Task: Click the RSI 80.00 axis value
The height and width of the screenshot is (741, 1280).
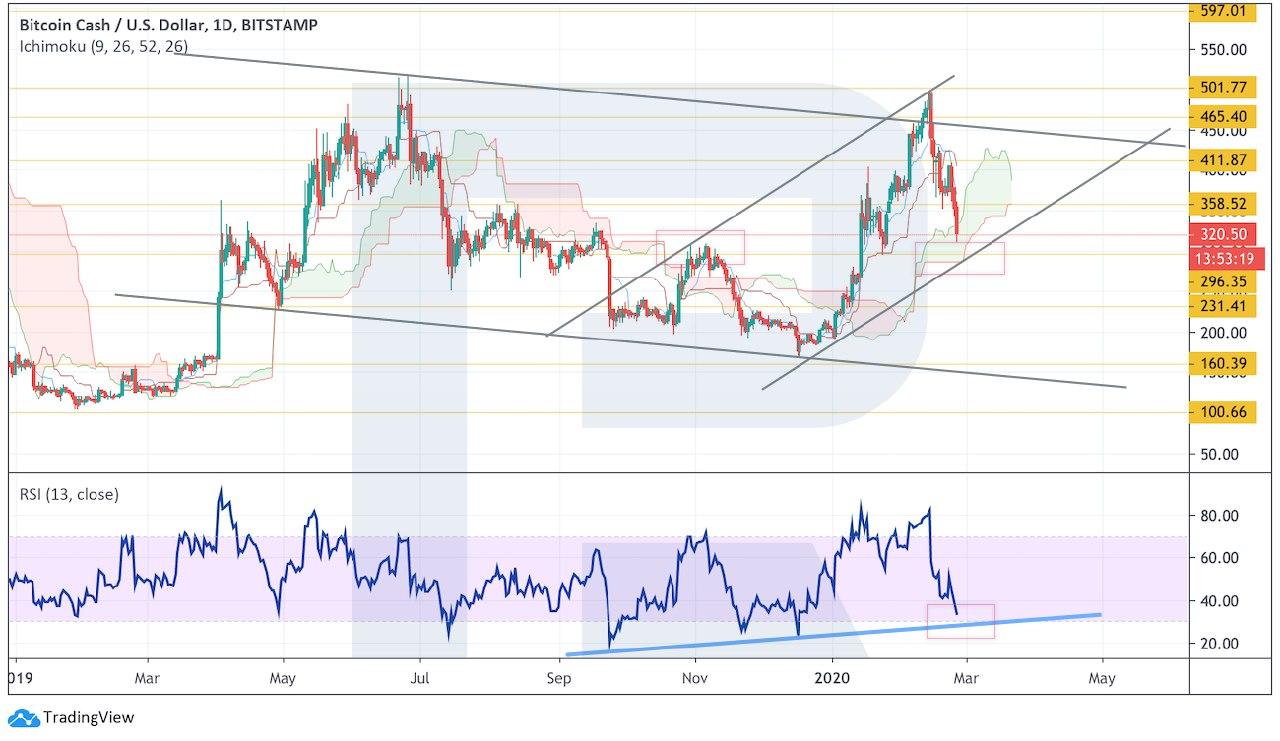Action: [x=1220, y=516]
